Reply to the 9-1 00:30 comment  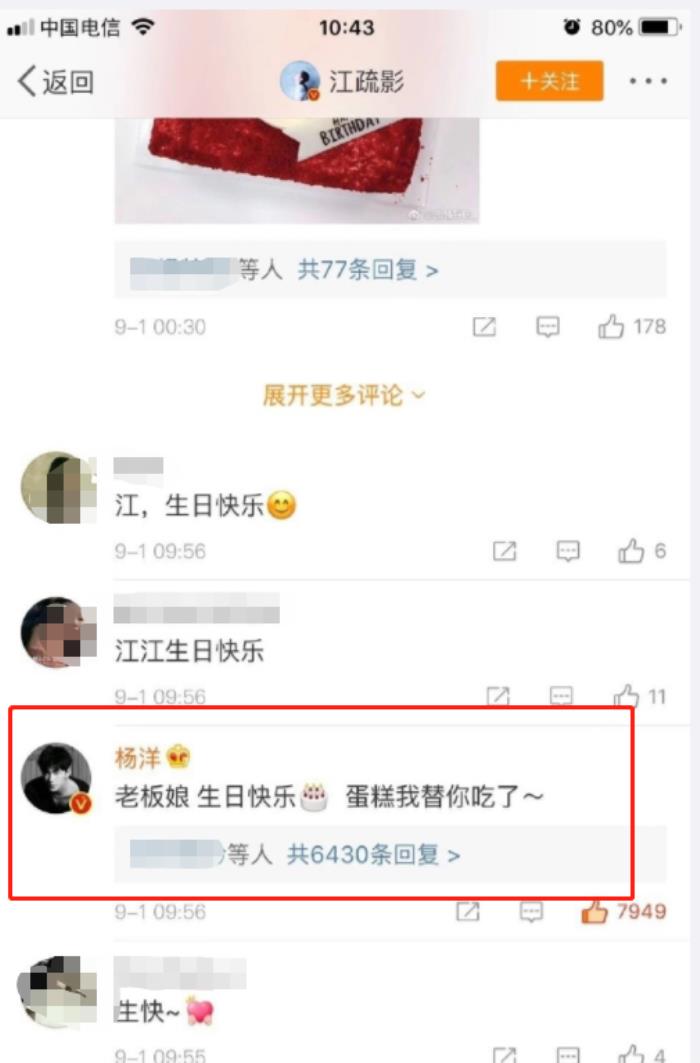click(x=548, y=327)
